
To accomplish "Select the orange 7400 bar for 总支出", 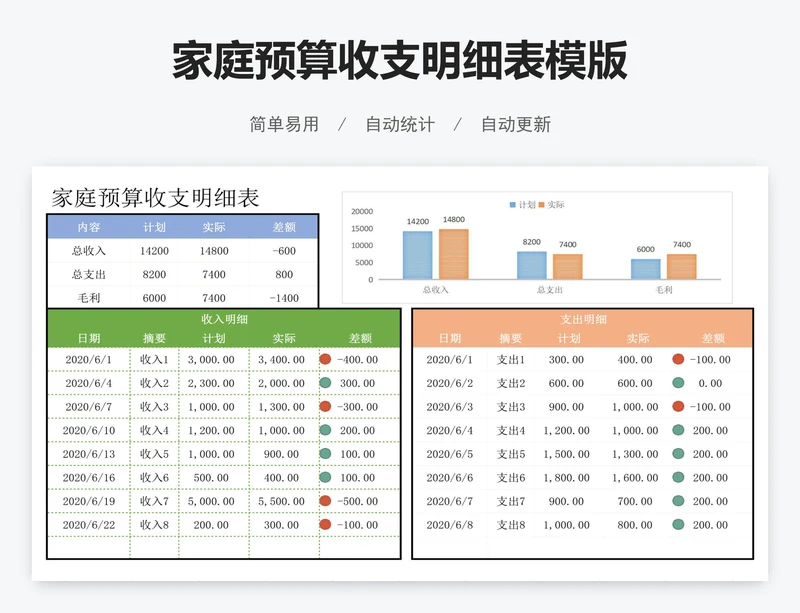I will (567, 267).
